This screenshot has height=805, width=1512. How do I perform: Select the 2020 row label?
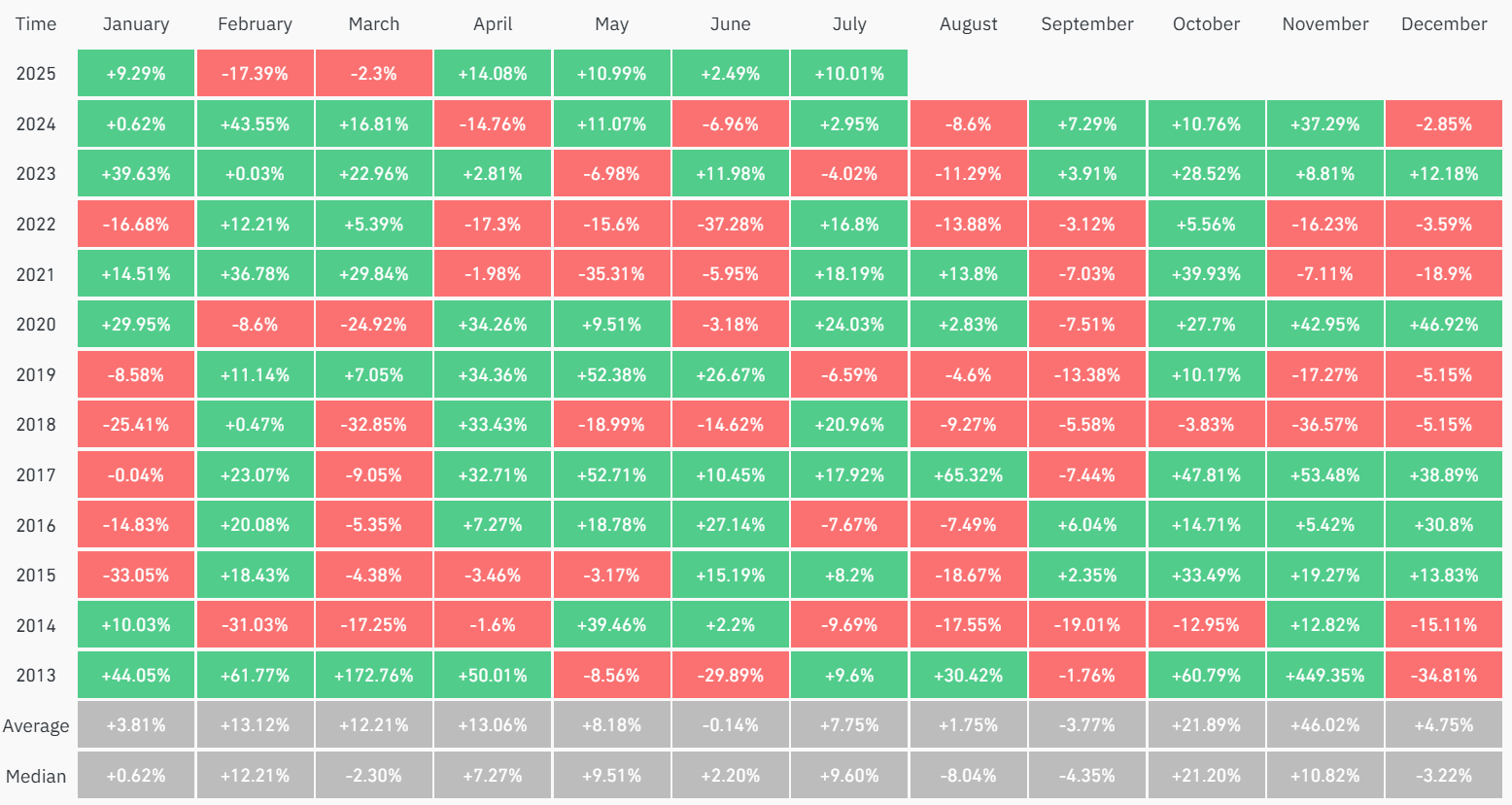36,325
